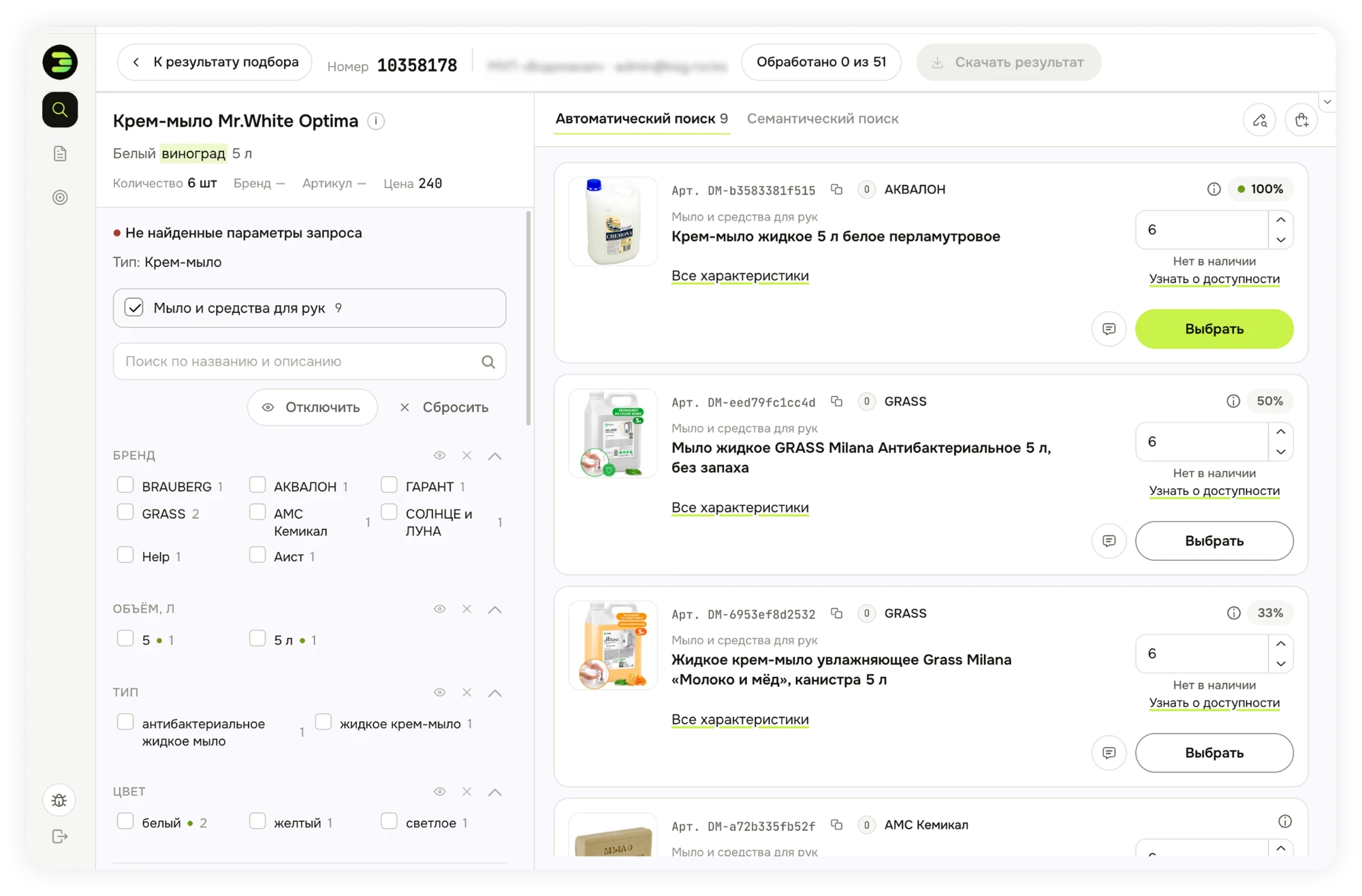The width and height of the screenshot is (1362, 896).
Task: Click the green Выбрать button for АКВАЛОН
Action: pyautogui.click(x=1214, y=329)
